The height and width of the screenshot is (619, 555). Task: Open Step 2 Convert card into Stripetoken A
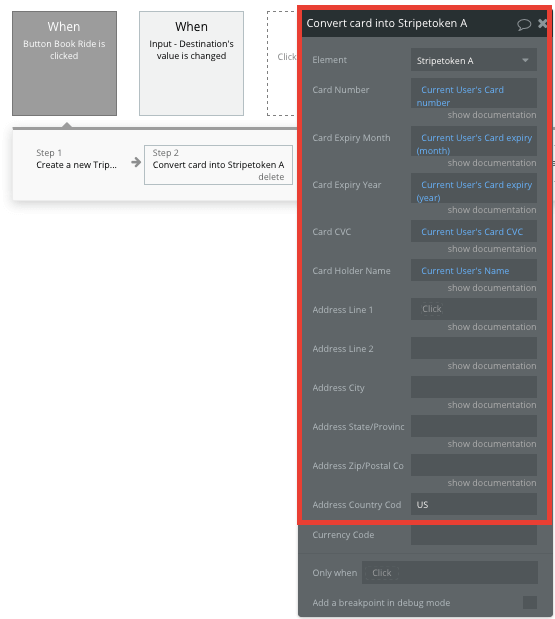pyautogui.click(x=218, y=165)
